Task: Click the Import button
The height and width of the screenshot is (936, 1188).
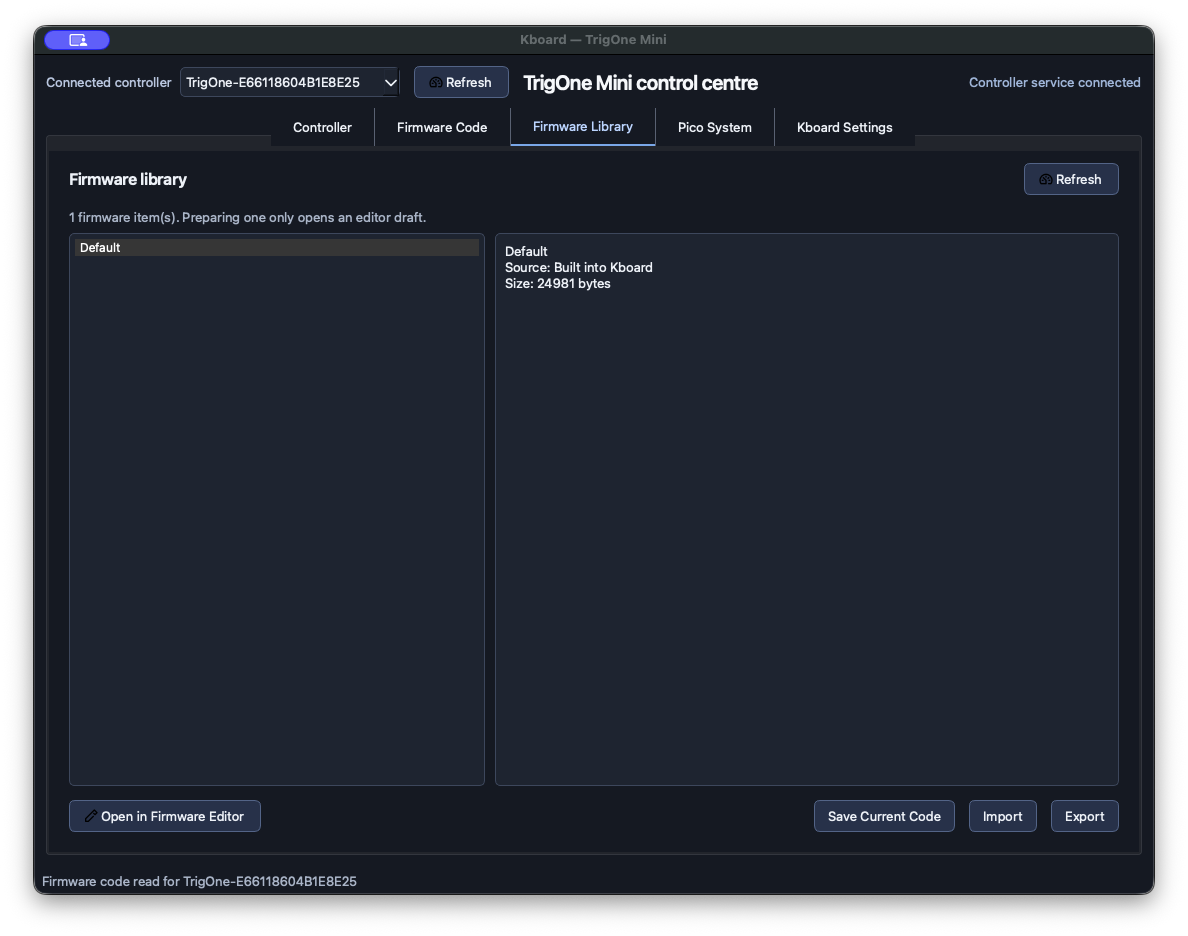Action: pos(1002,816)
